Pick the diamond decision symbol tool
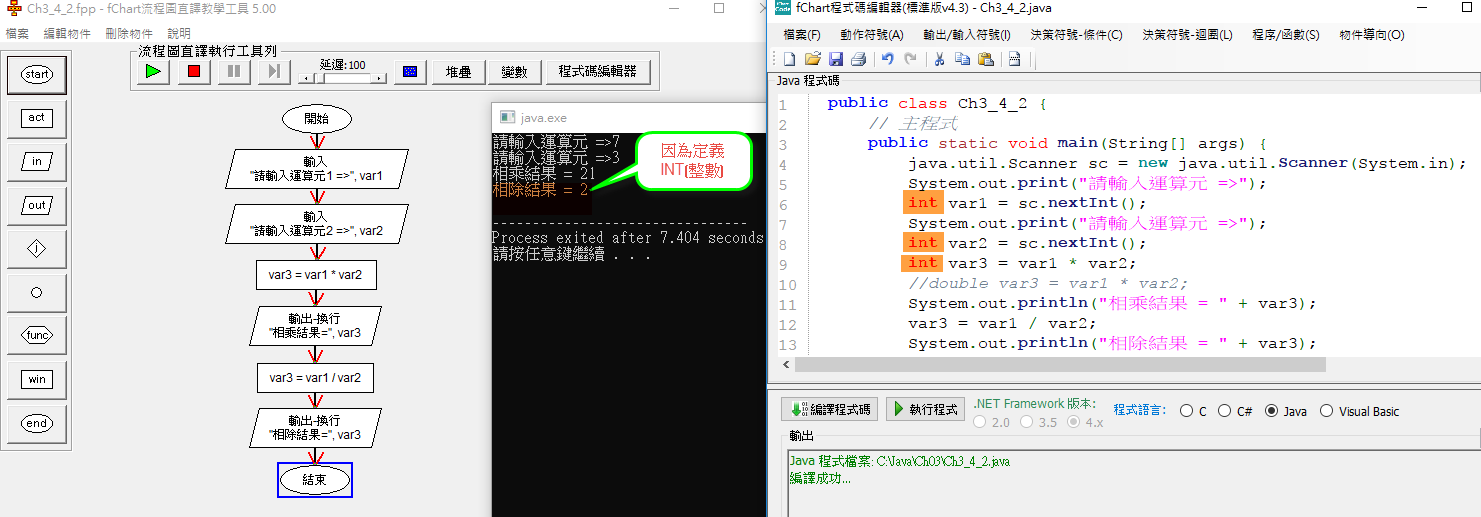1481x517 pixels. pyautogui.click(x=37, y=249)
